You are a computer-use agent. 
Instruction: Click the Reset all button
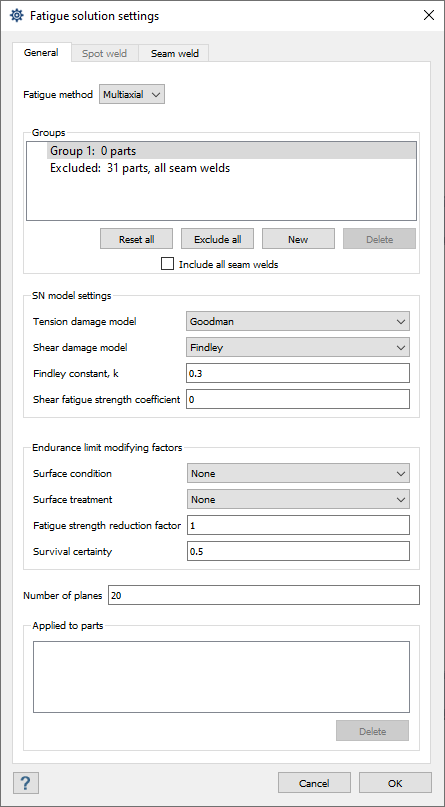point(136,239)
